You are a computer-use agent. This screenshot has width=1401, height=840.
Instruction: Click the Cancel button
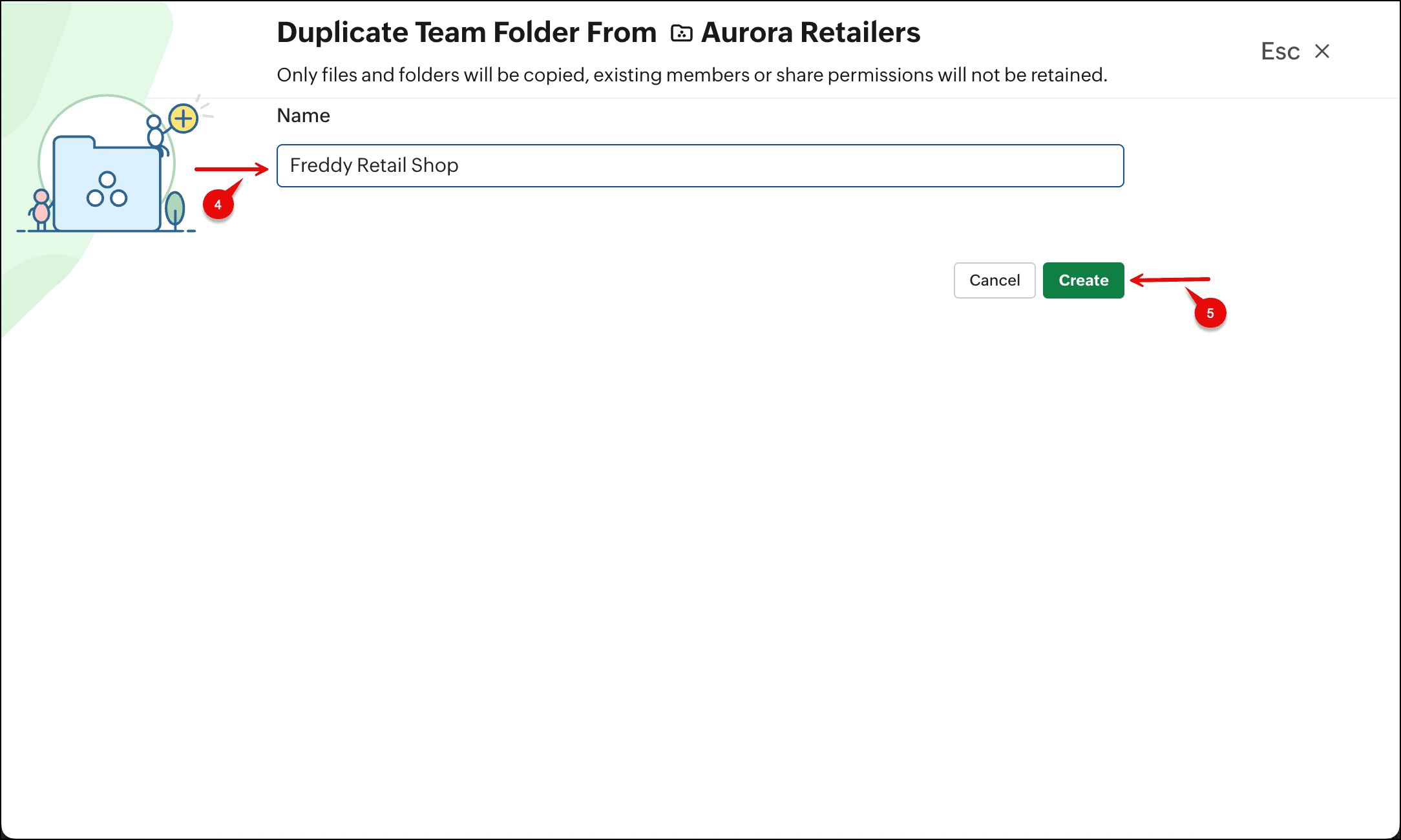coord(994,280)
